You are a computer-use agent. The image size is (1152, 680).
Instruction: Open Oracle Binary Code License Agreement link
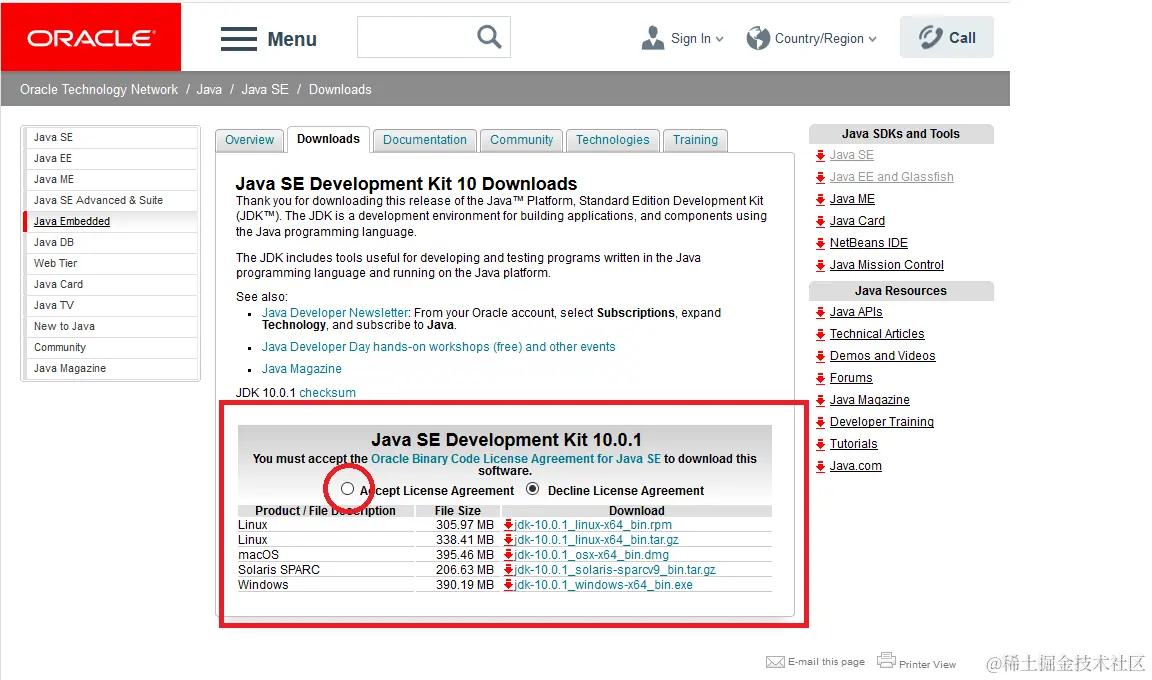(516, 459)
